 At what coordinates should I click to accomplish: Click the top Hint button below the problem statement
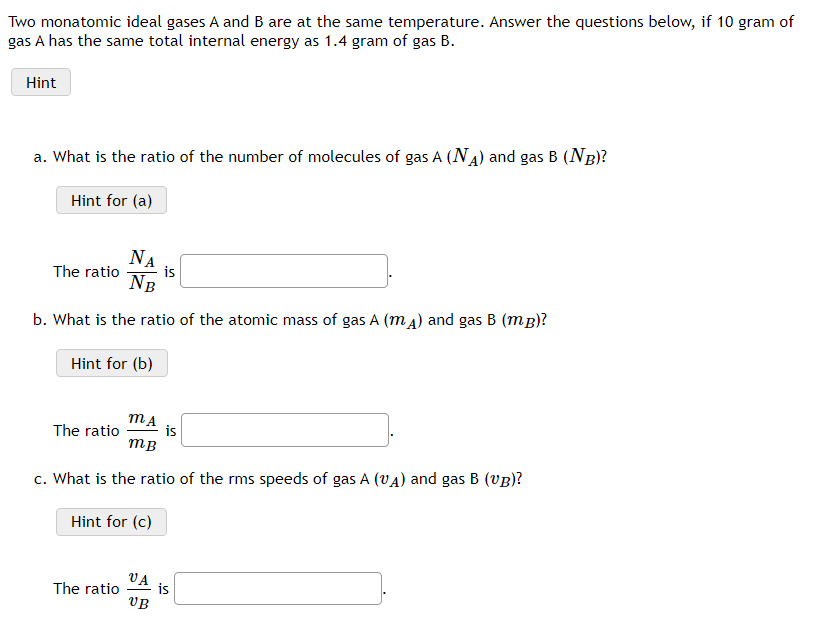coord(40,82)
